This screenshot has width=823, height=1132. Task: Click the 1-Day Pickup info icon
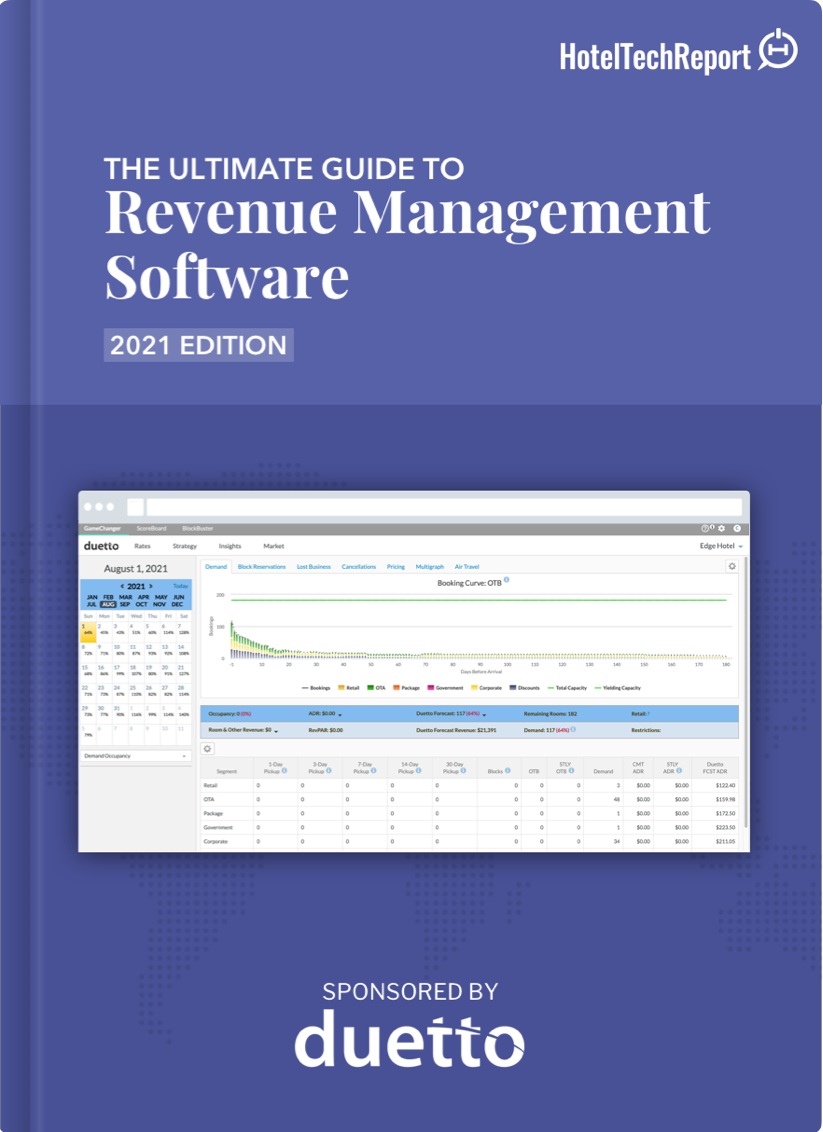click(284, 770)
